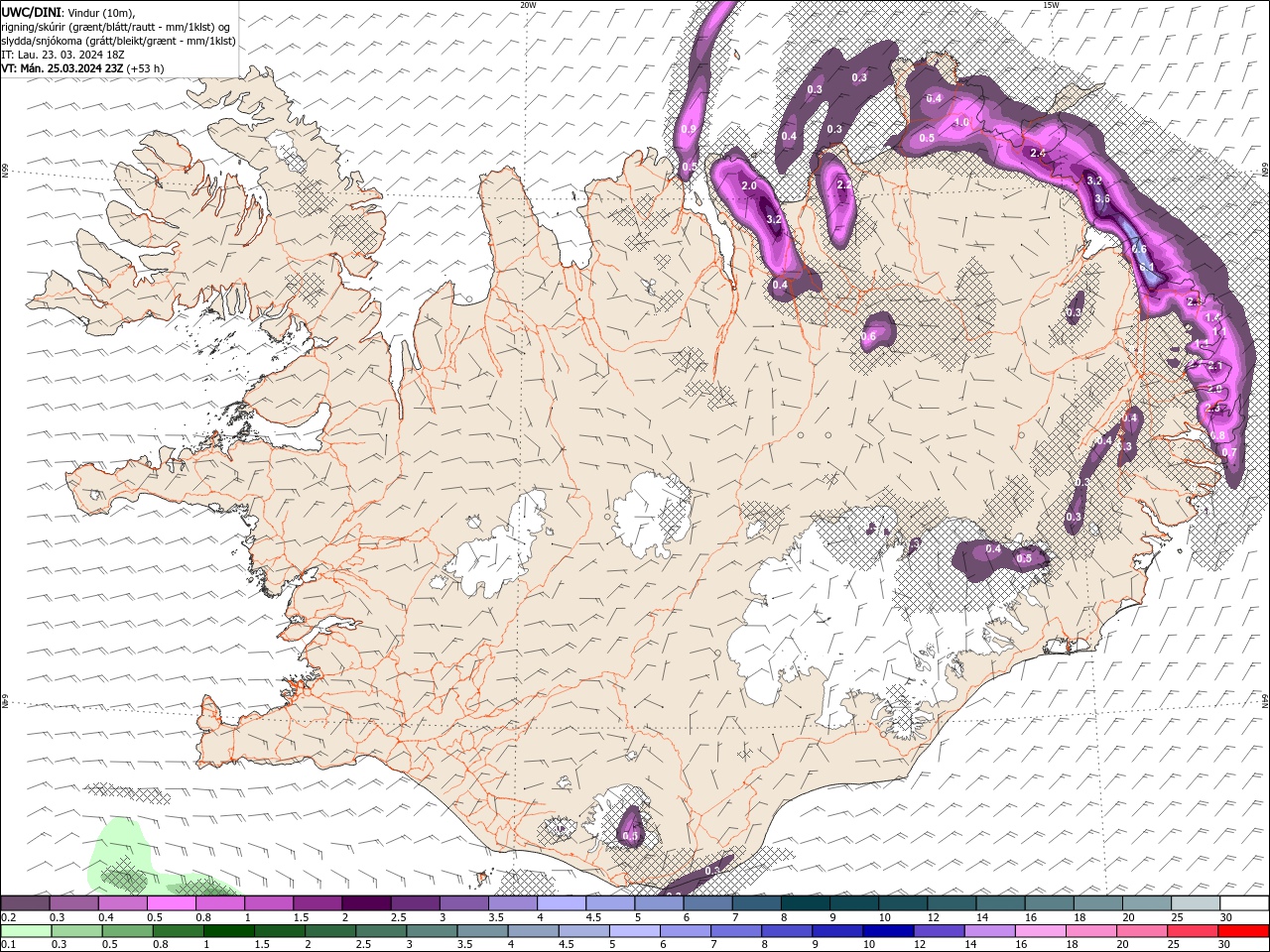Select the '0.9' snowfall value on the map
The image size is (1270, 952).
[x=689, y=130]
